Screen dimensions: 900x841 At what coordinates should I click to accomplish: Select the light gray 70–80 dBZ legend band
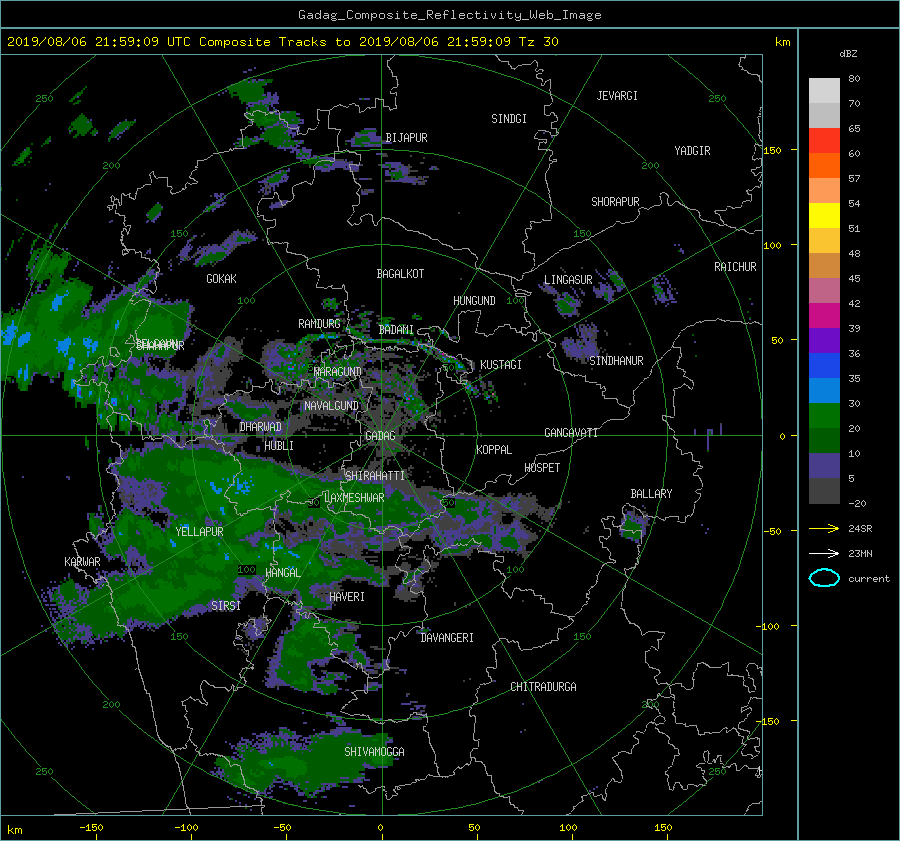[824, 90]
